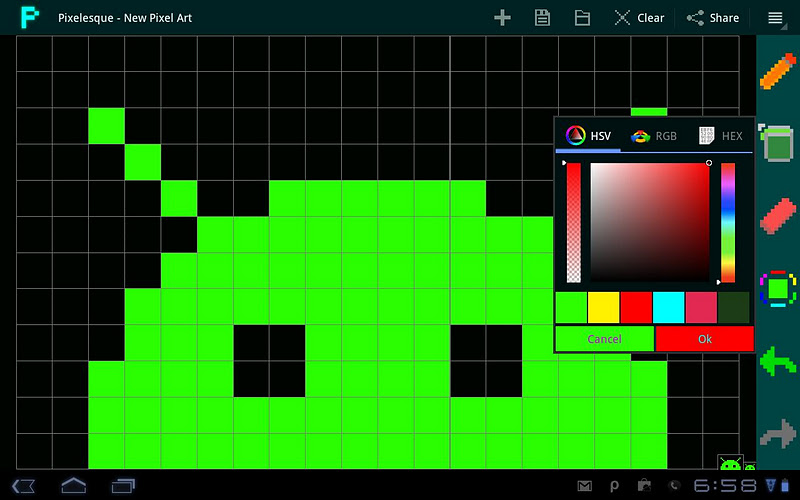Tap the system clock showing 6:58

click(724, 486)
